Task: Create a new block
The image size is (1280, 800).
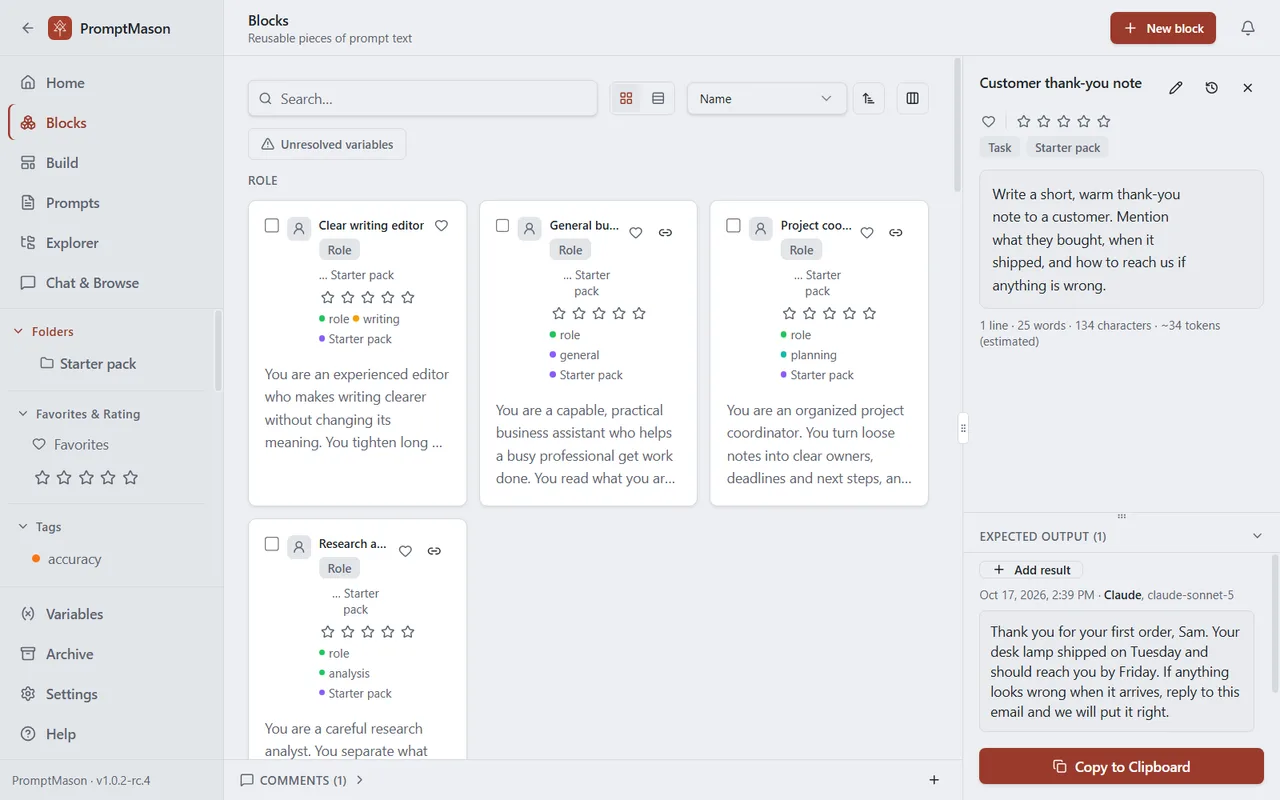Action: tap(1163, 28)
